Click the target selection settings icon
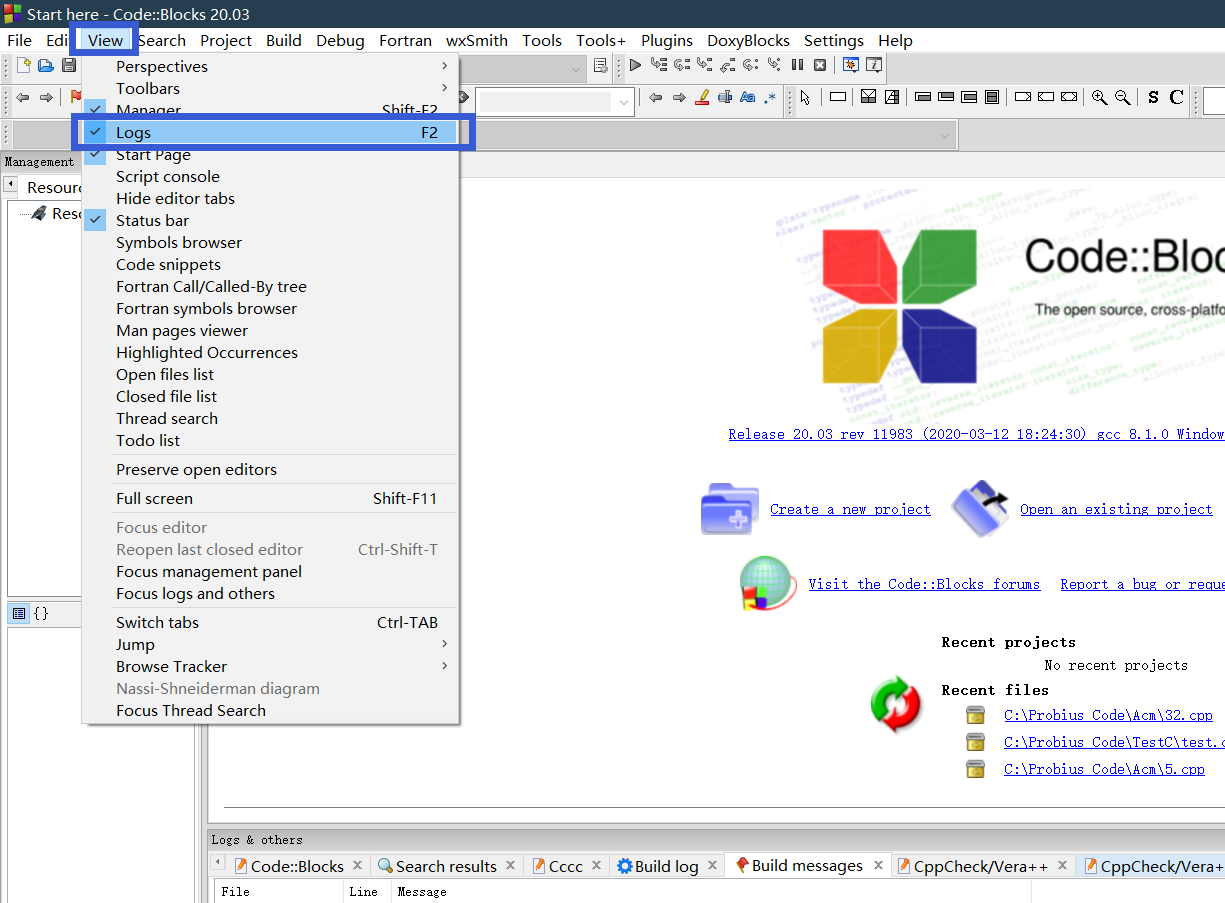 coord(601,65)
